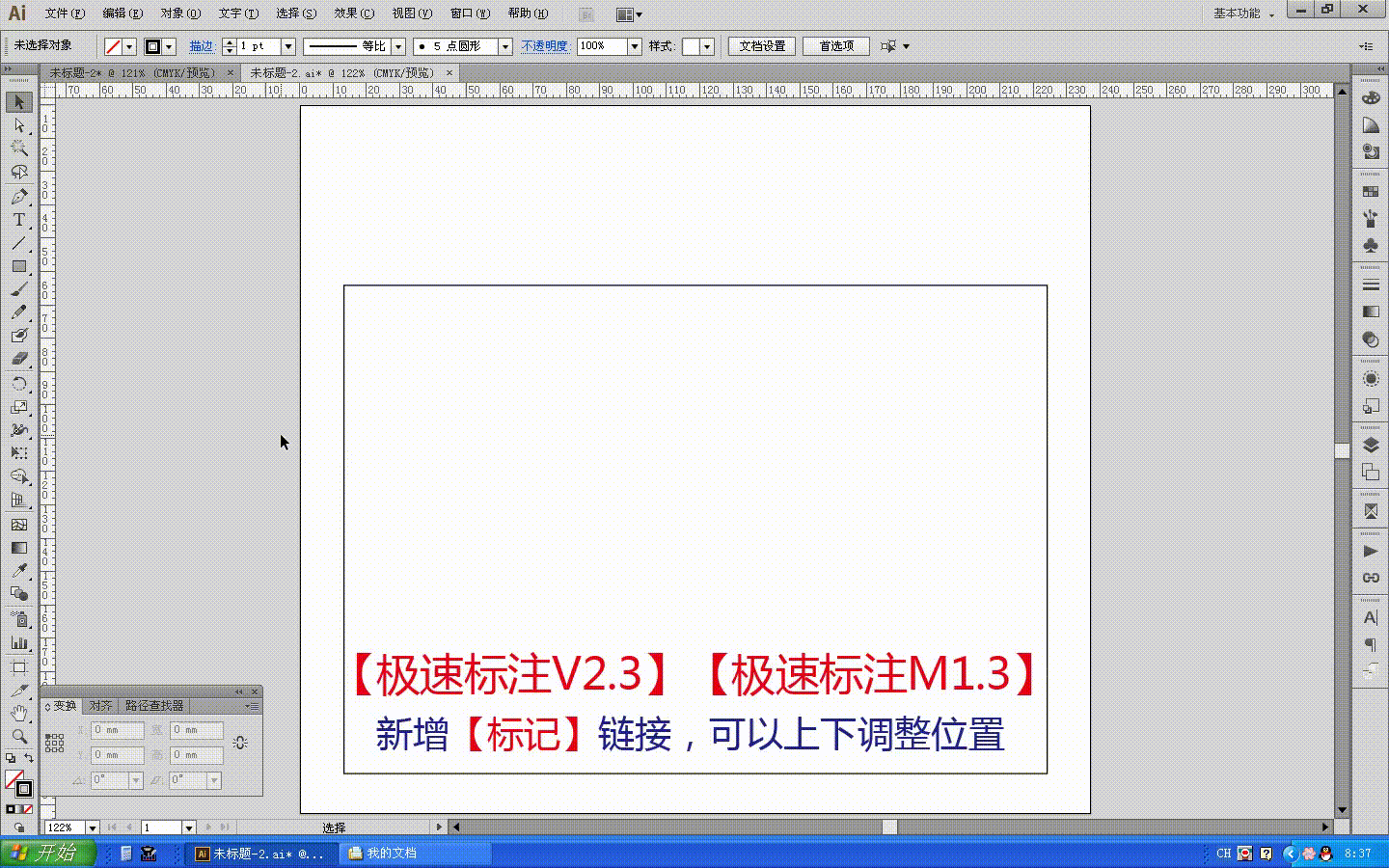Switch to the 对齐 panel tab
1389x868 pixels.
tap(100, 706)
